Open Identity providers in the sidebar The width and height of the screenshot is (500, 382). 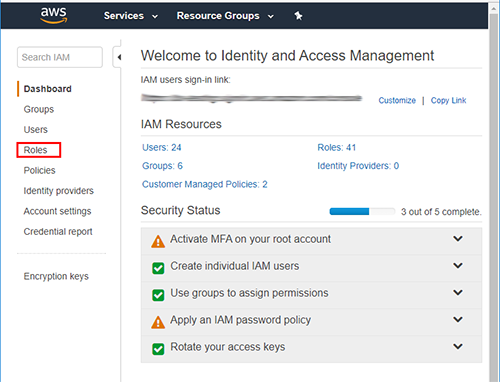pyautogui.click(x=59, y=191)
